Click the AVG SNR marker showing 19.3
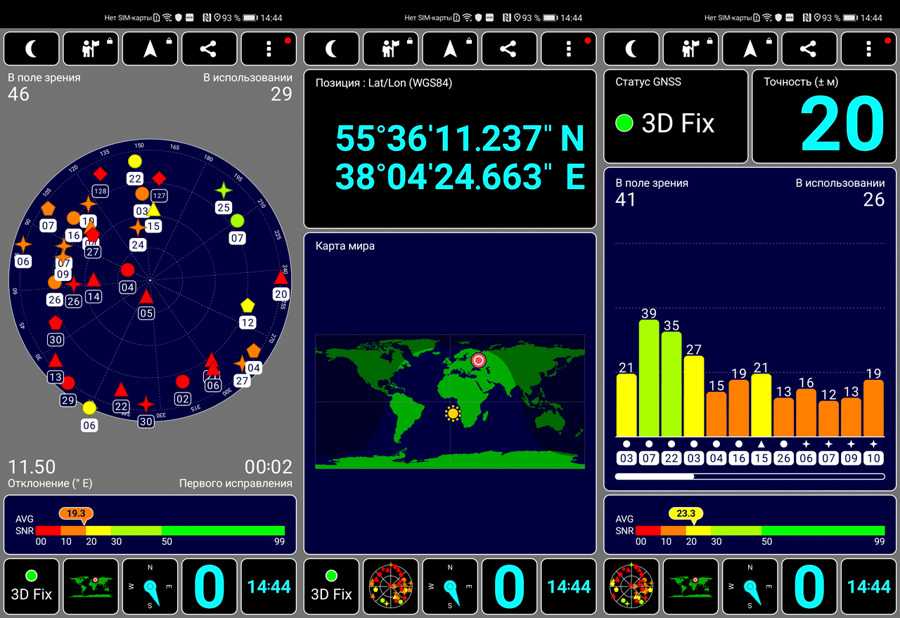900x618 pixels. pos(76,513)
